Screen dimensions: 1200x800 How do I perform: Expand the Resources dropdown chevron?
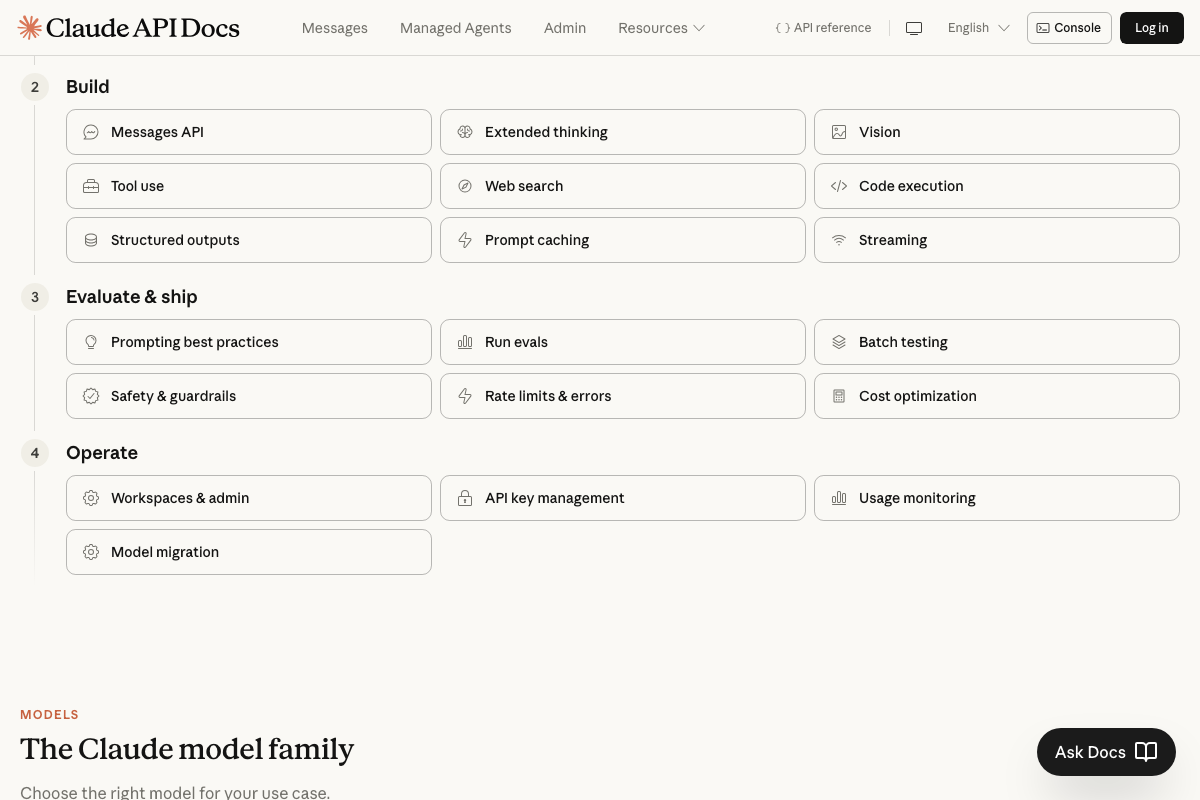(x=699, y=28)
